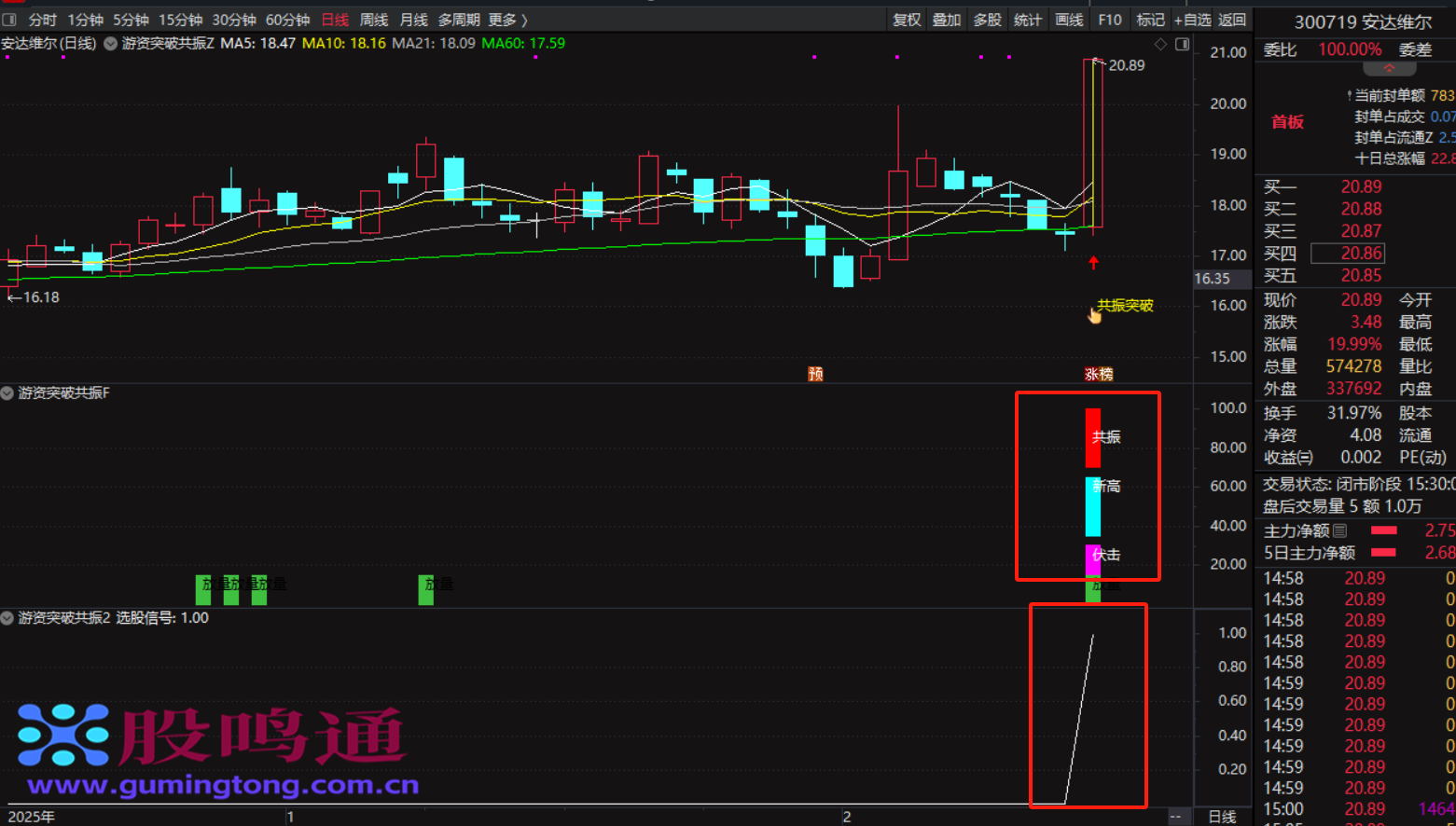This screenshot has width=1456, height=826.
Task: Click the diamond icon above the chart
Action: (1160, 44)
